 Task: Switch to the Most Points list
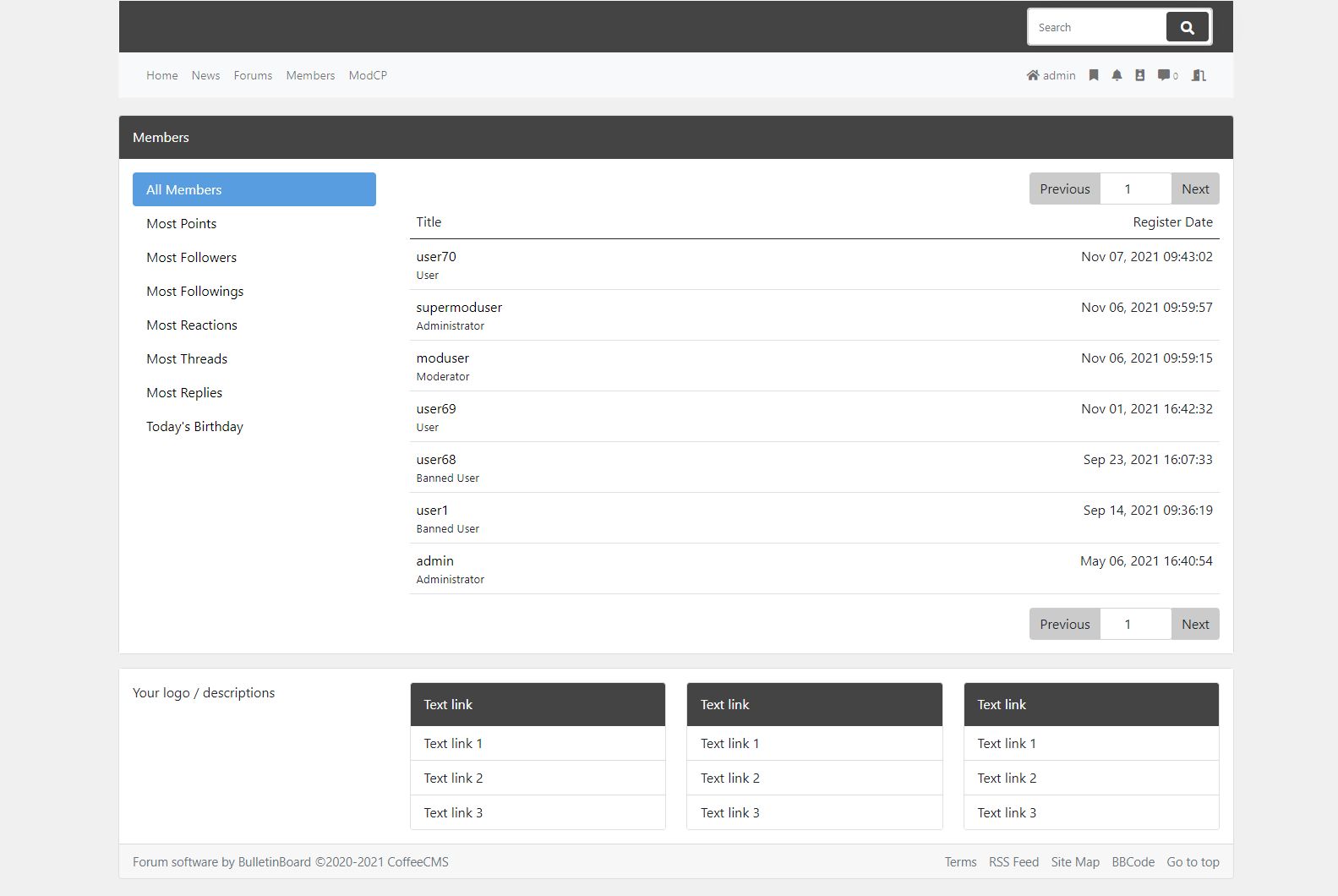(x=181, y=223)
